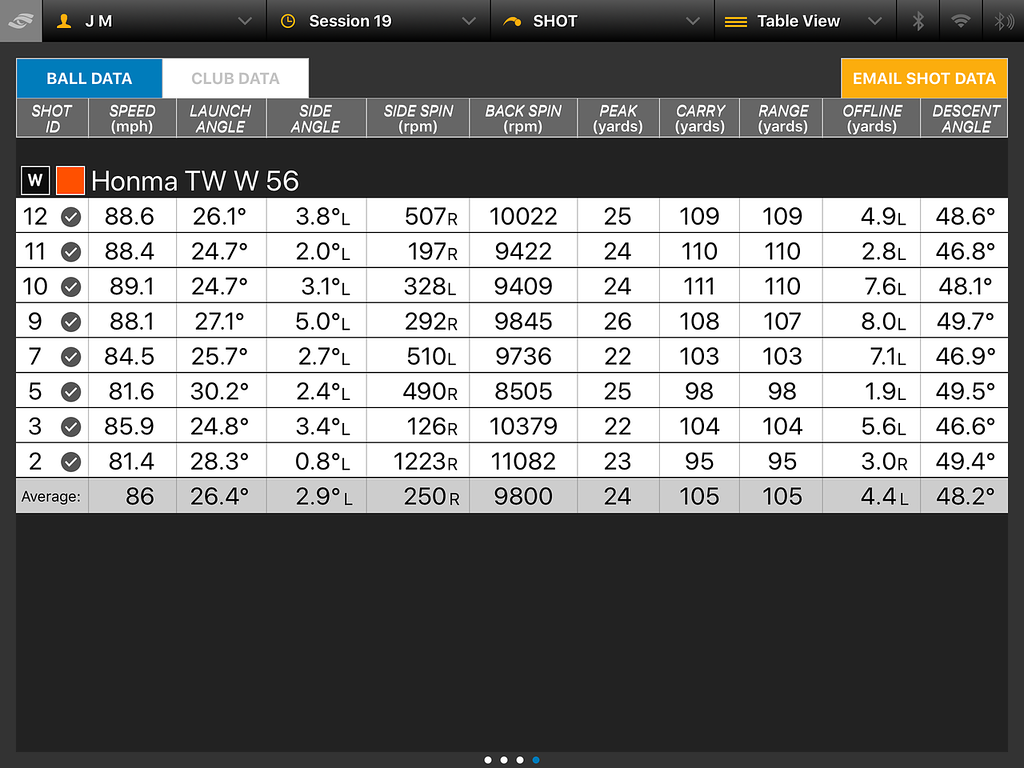Select back spin value 10022

(x=523, y=217)
